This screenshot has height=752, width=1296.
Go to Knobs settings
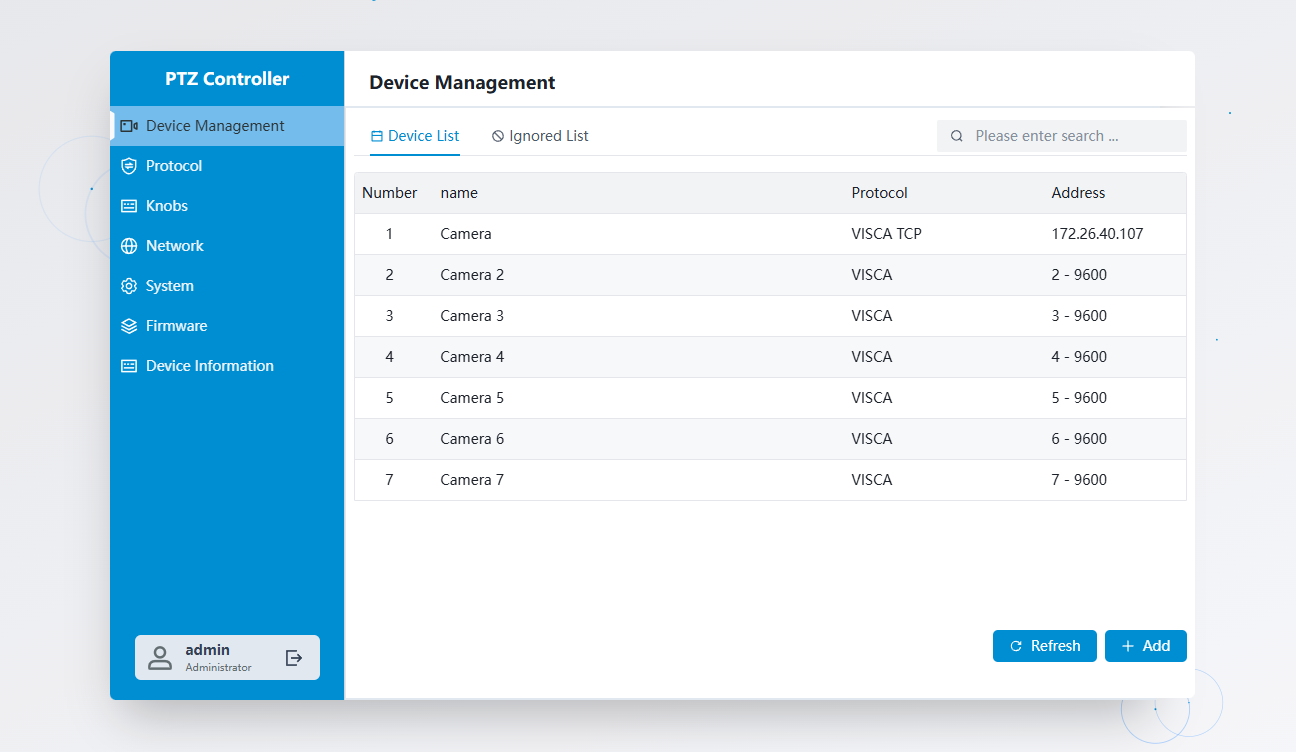227,206
